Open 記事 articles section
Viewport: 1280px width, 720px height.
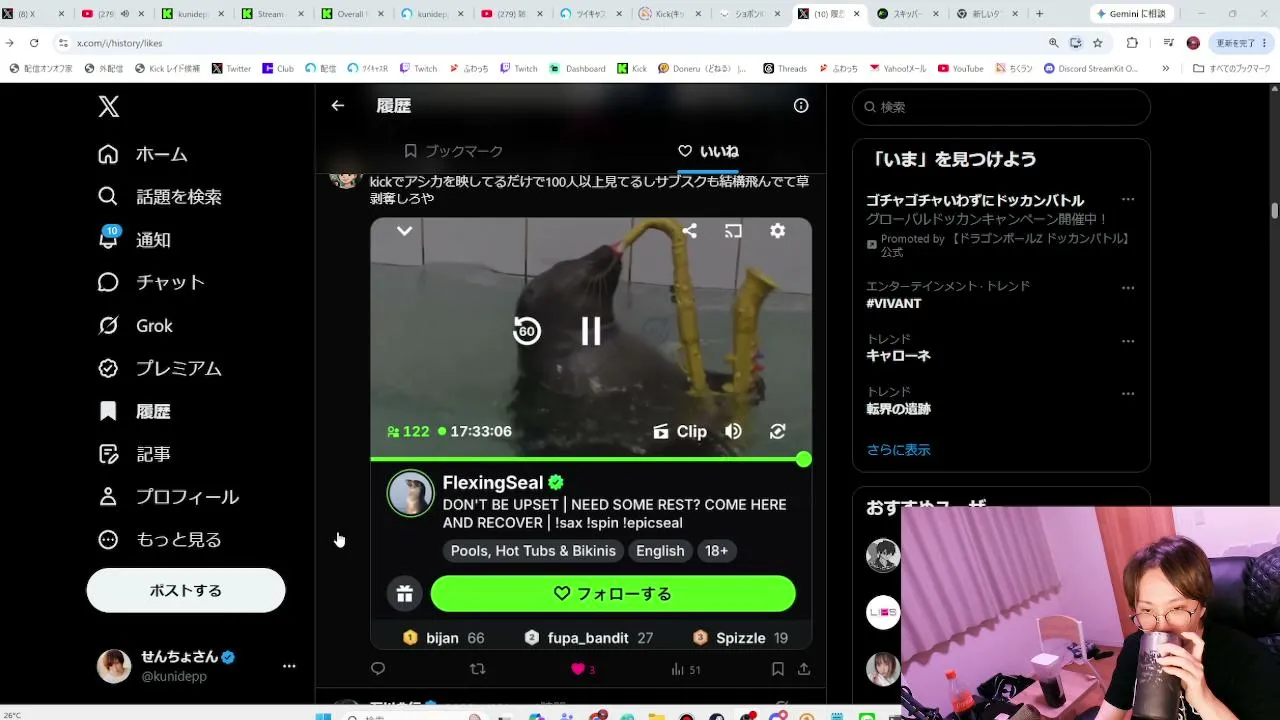coord(135,454)
